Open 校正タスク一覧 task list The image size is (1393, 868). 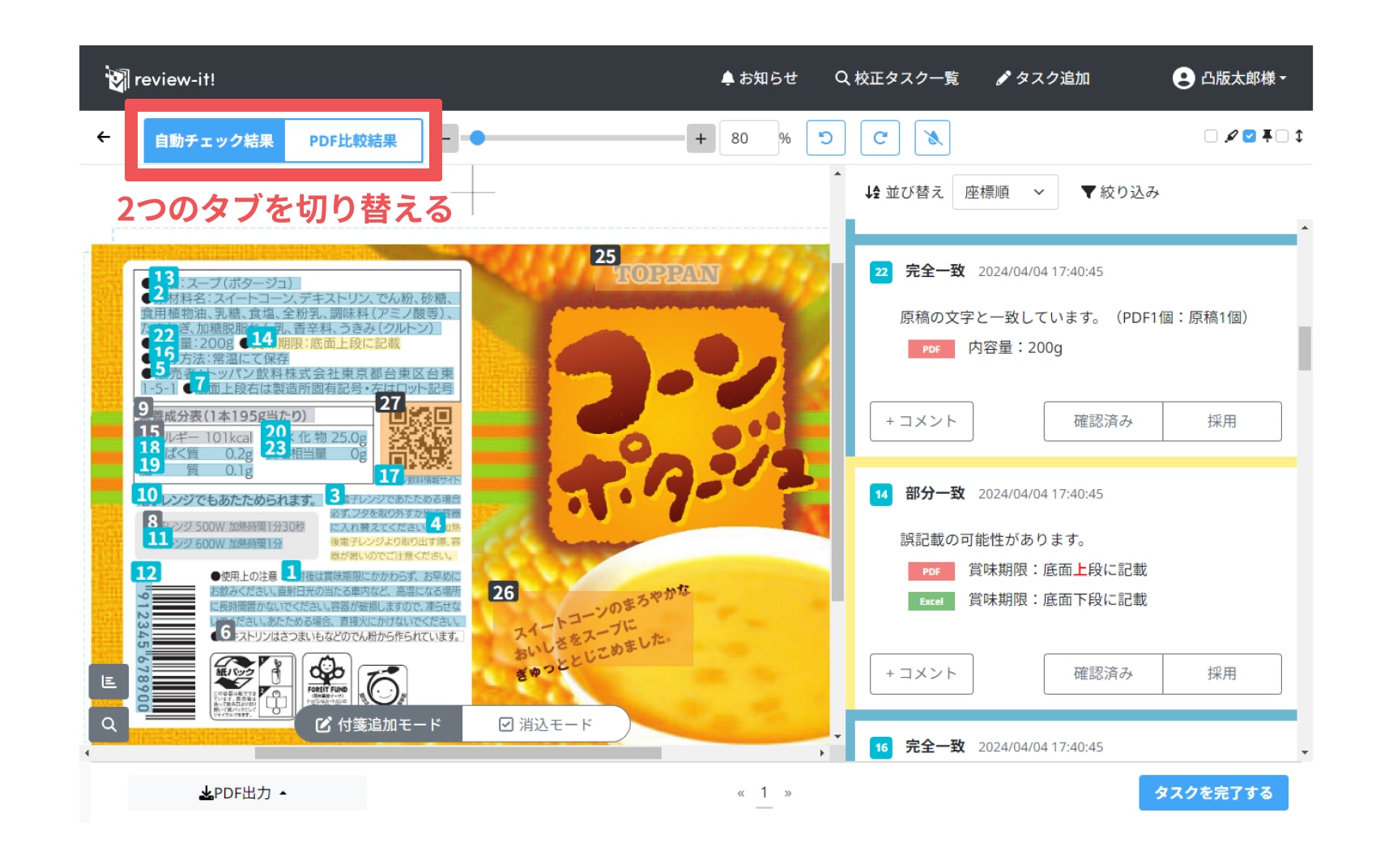[x=897, y=78]
